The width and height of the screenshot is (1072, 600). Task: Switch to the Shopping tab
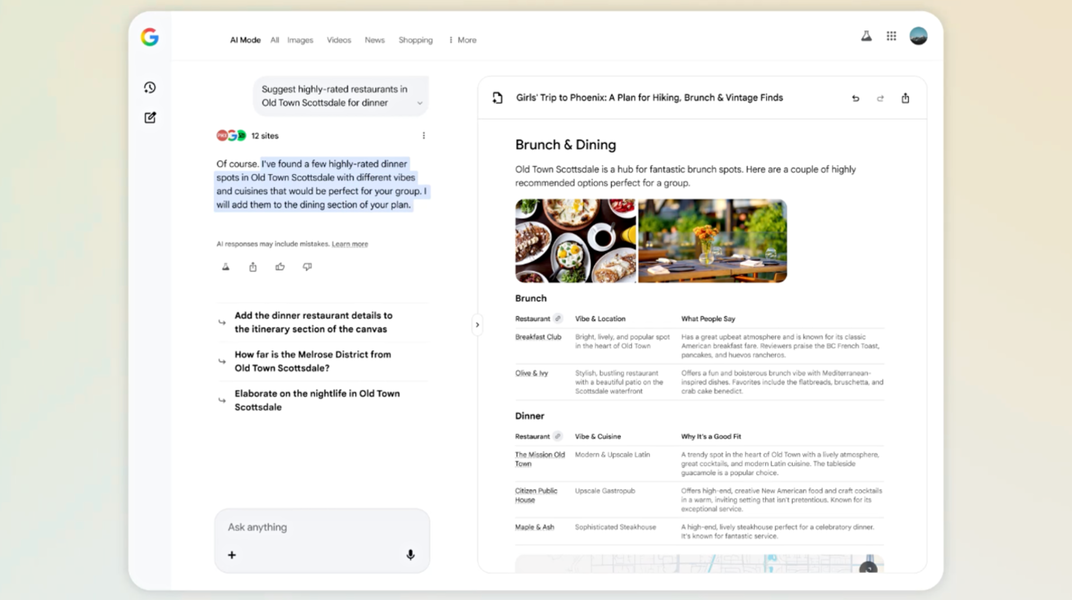click(415, 40)
